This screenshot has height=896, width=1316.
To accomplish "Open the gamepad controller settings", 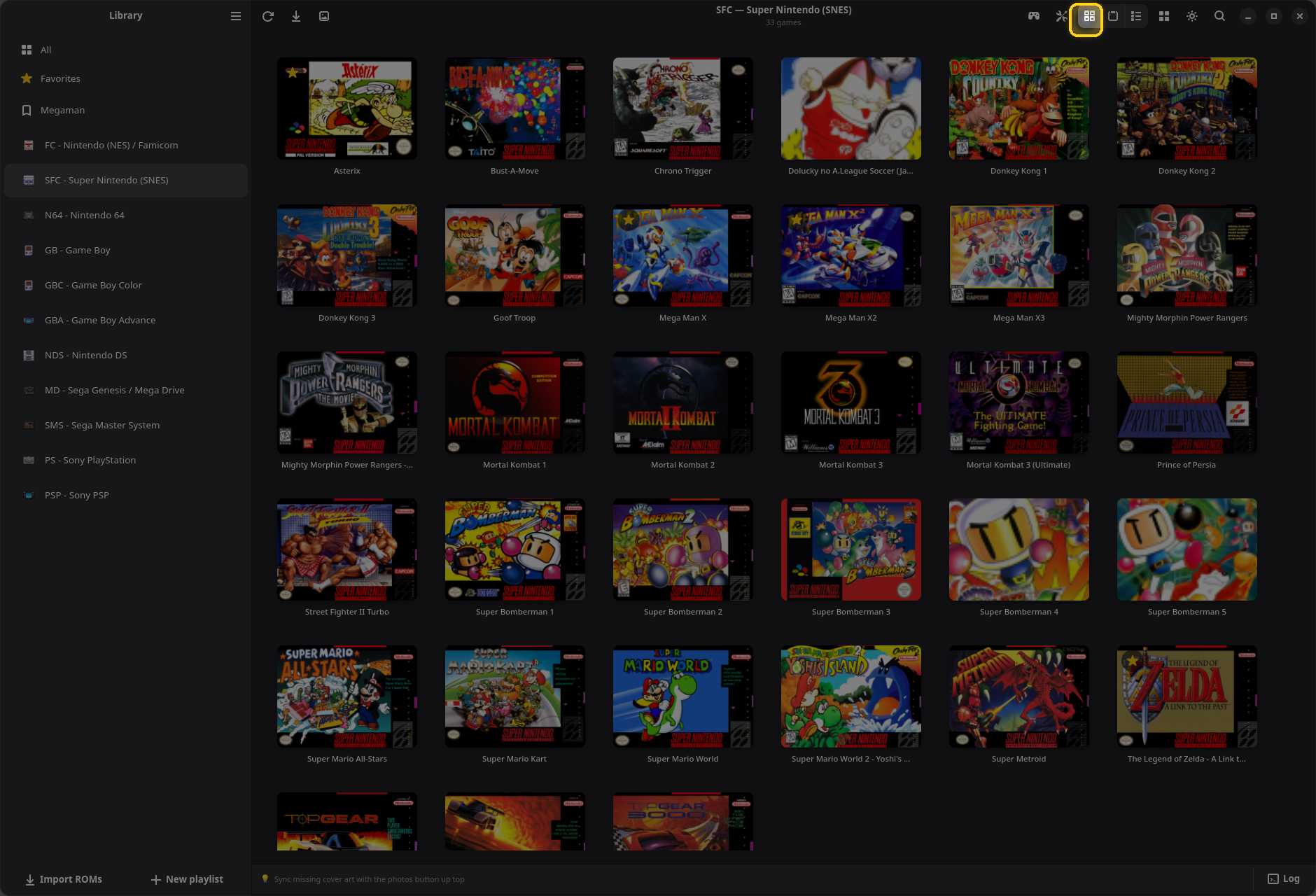I will point(1034,16).
